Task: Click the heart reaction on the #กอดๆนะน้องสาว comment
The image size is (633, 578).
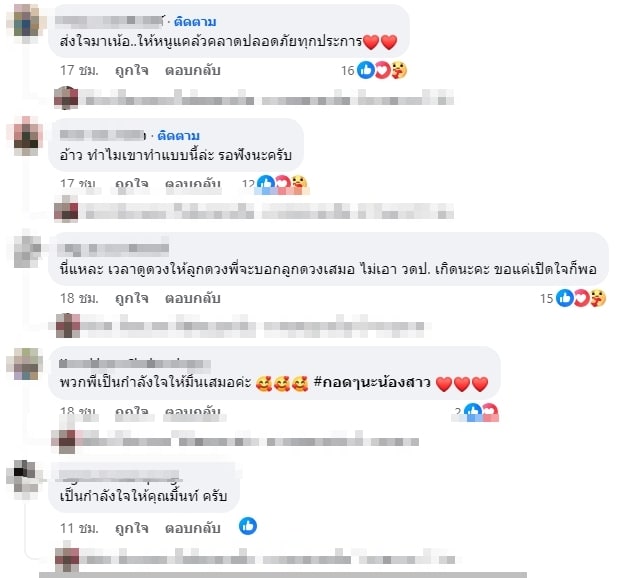Action: pyautogui.click(x=490, y=412)
